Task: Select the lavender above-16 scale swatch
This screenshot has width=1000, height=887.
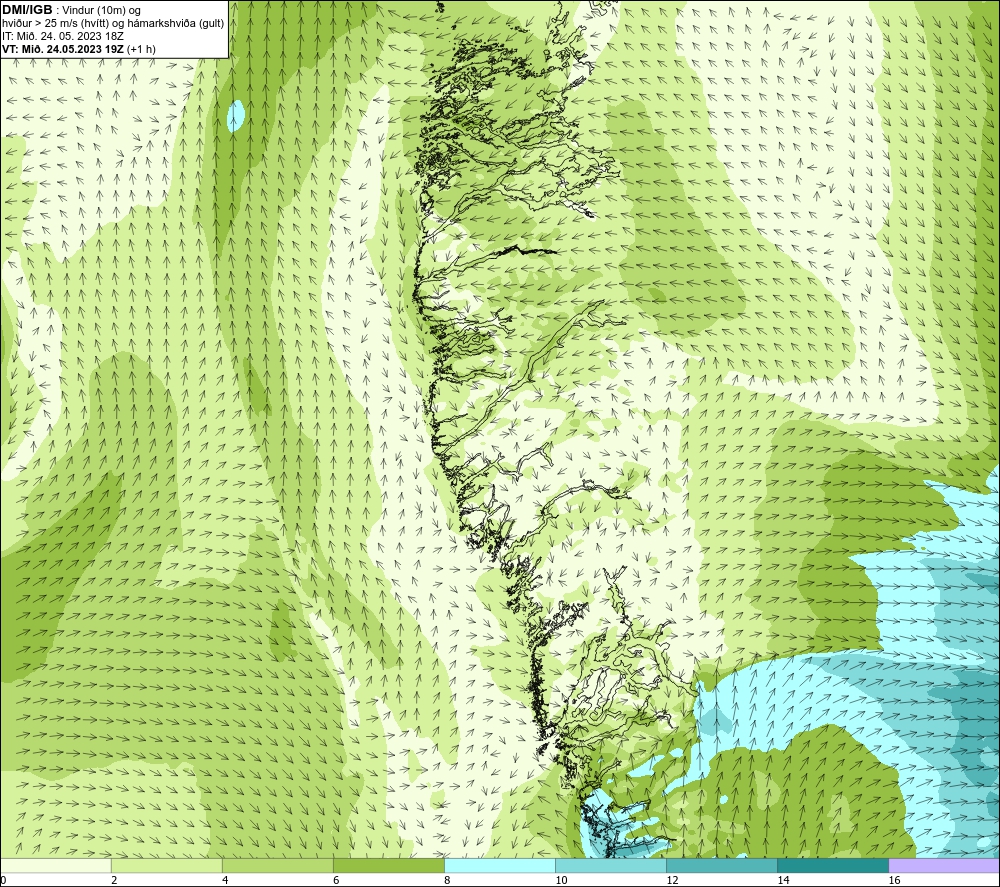Action: pyautogui.click(x=944, y=865)
